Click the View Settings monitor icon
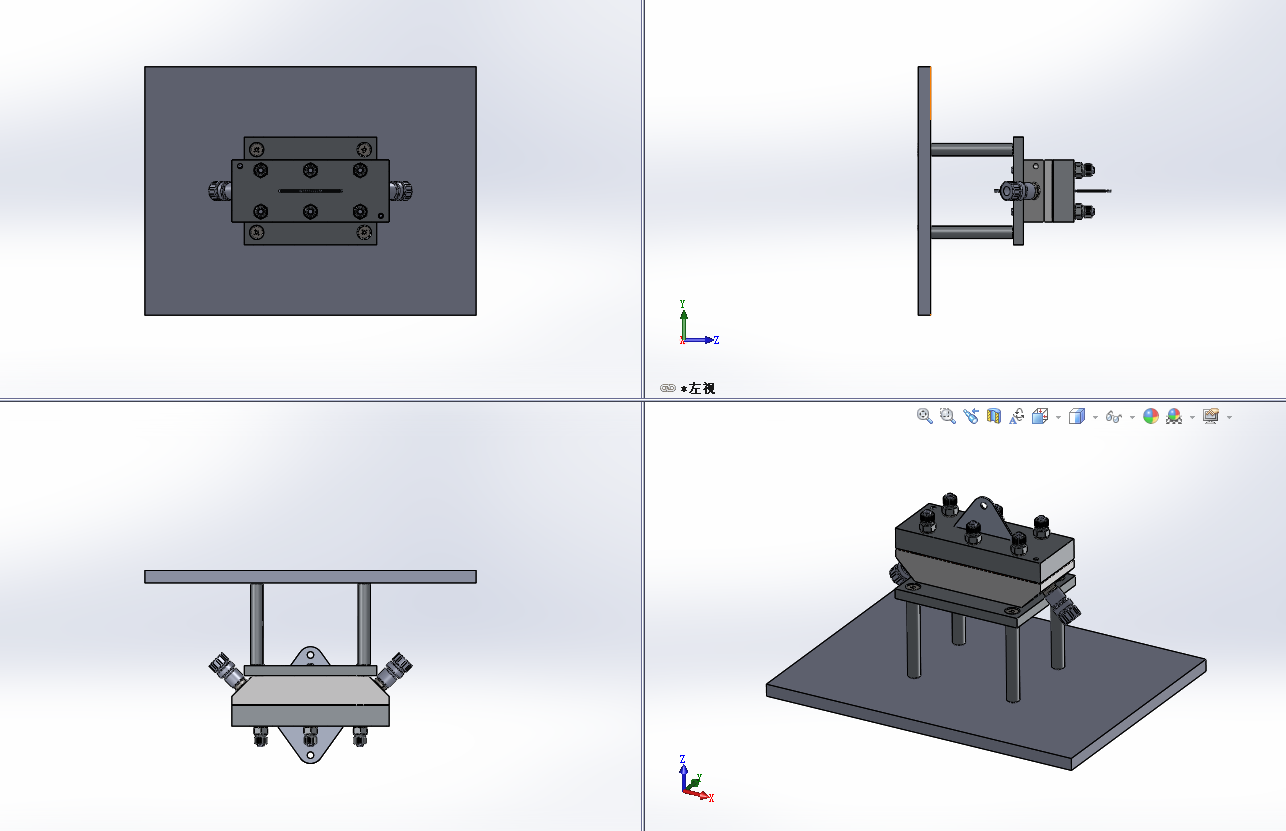Image resolution: width=1286 pixels, height=831 pixels. pos(1211,416)
